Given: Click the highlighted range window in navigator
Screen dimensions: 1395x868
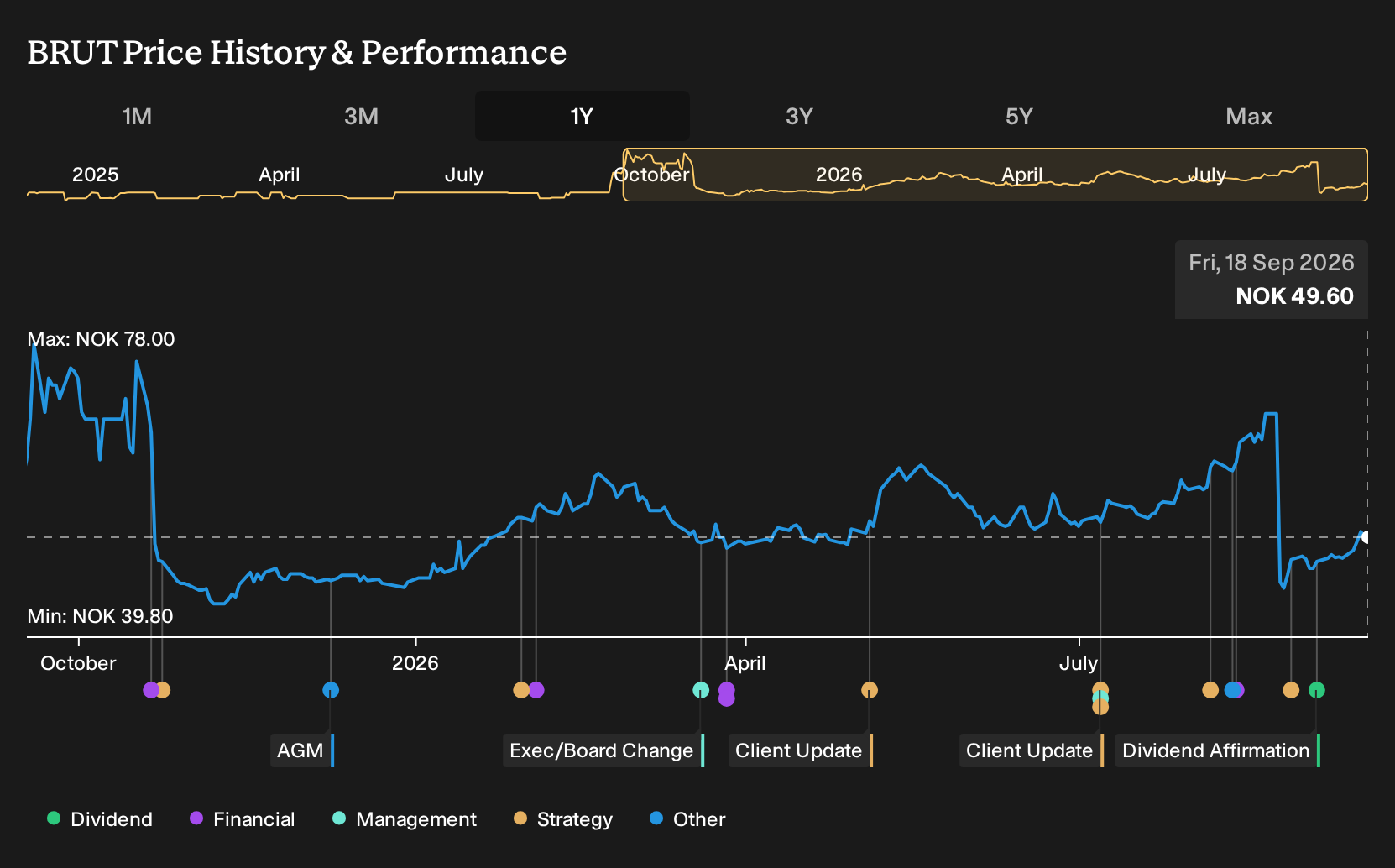Looking at the screenshot, I should tap(995, 175).
